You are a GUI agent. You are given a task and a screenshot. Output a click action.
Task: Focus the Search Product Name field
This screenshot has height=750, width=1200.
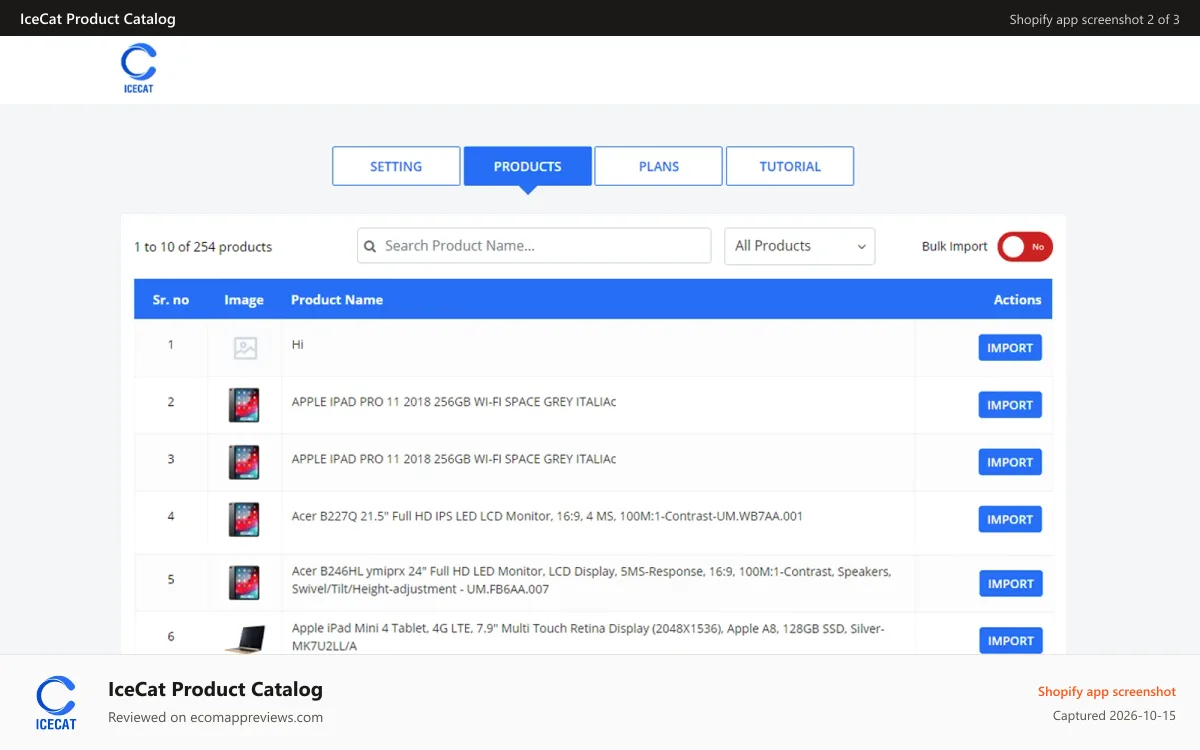pos(534,246)
